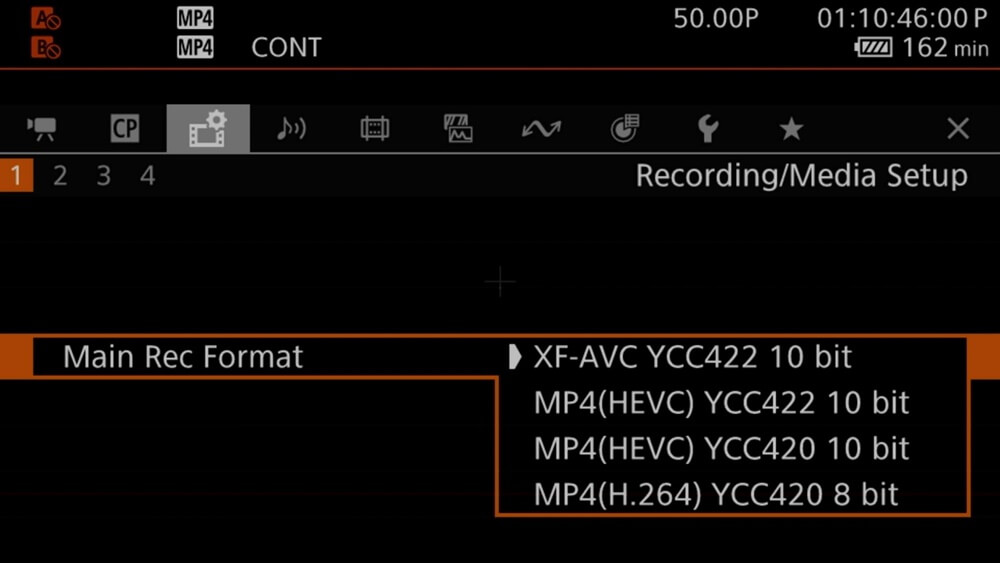
Task: Pick MP4(HEVC) YCC420 10 bit option
Action: point(721,449)
